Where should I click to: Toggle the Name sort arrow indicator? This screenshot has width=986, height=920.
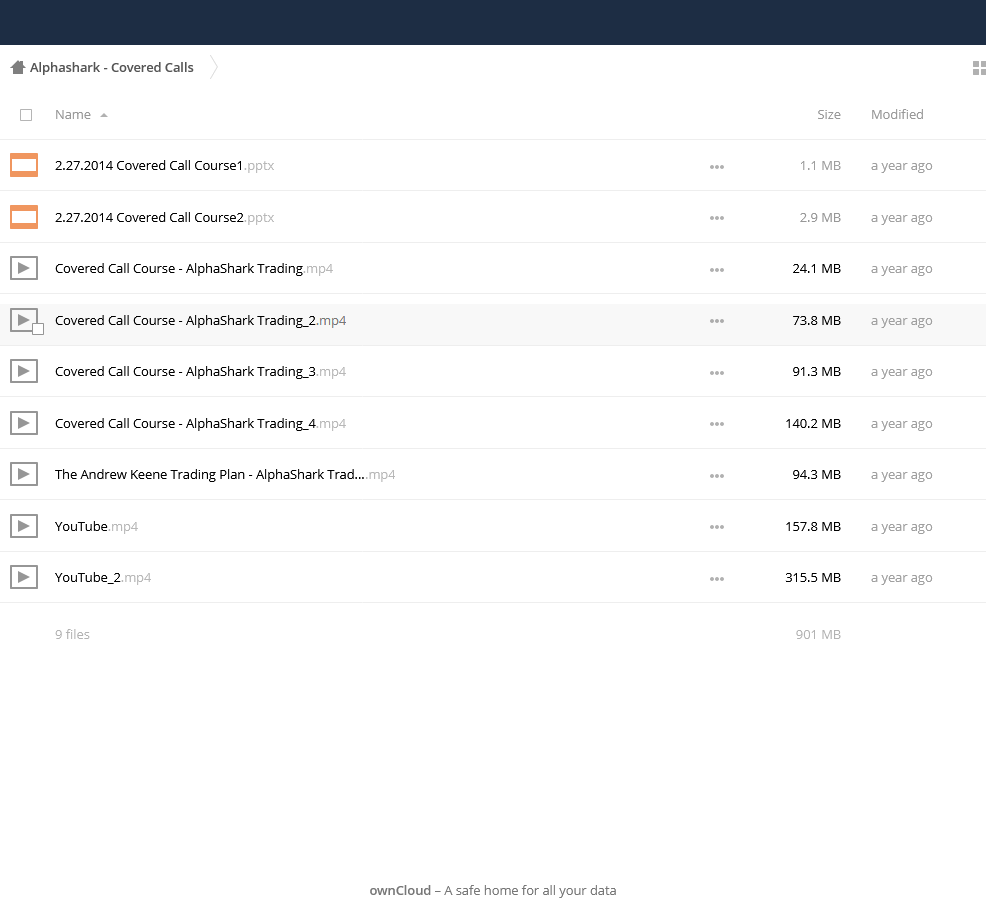[104, 115]
